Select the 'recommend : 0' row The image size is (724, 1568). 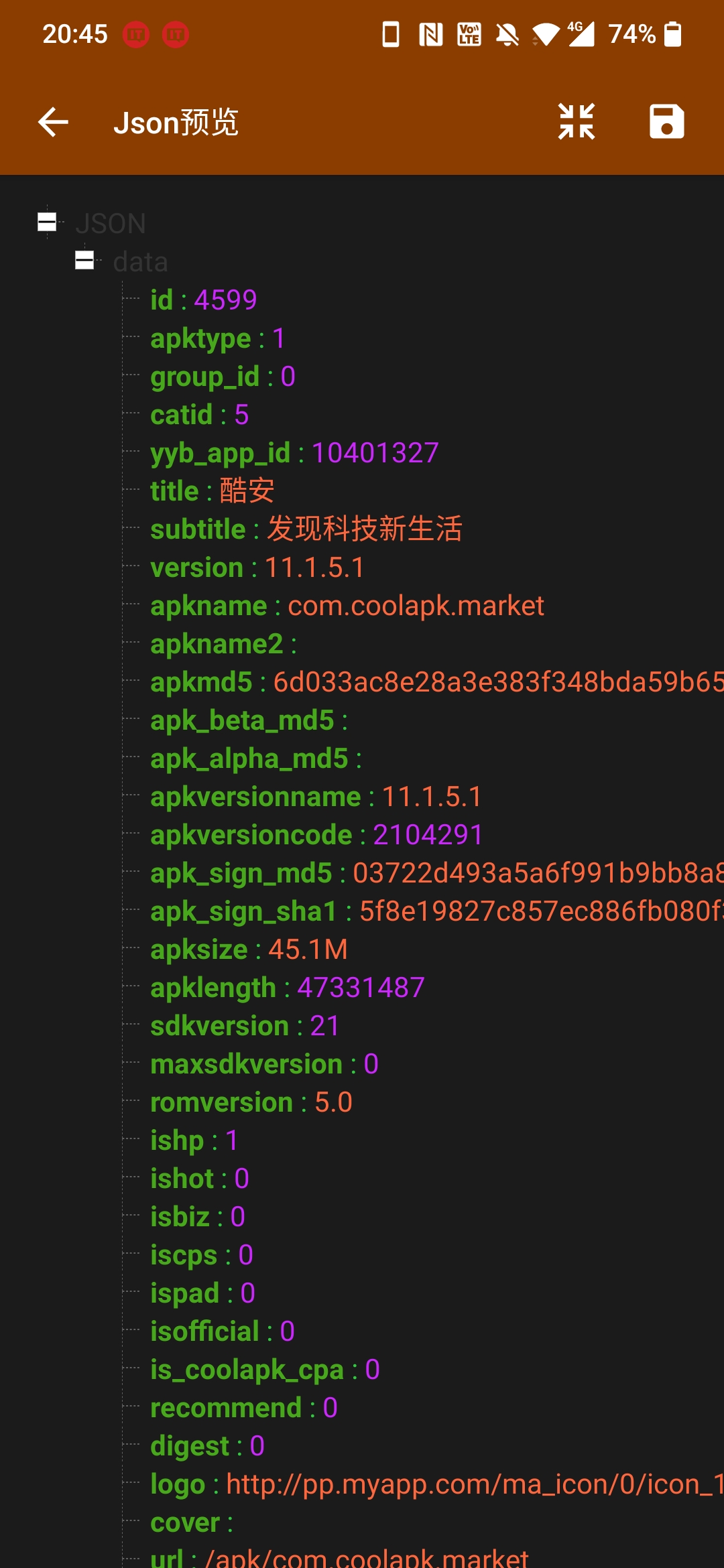(x=244, y=1408)
